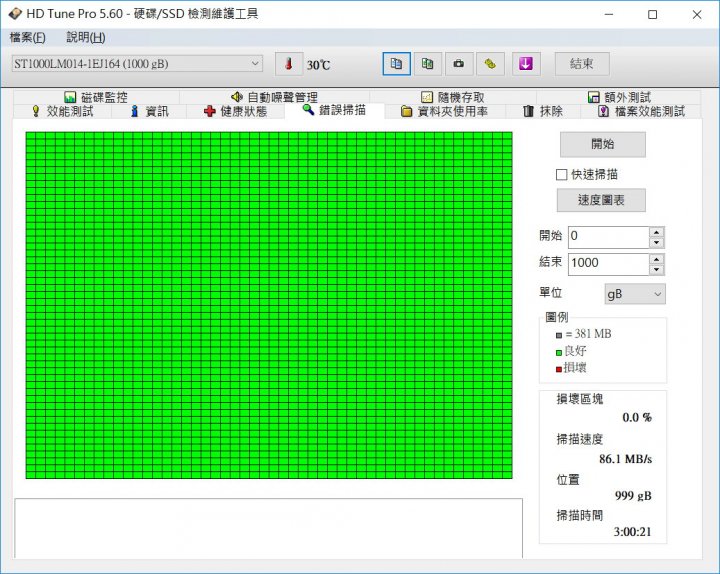Switch to the 隨機存取 tab
The height and width of the screenshot is (574, 720).
click(x=453, y=97)
